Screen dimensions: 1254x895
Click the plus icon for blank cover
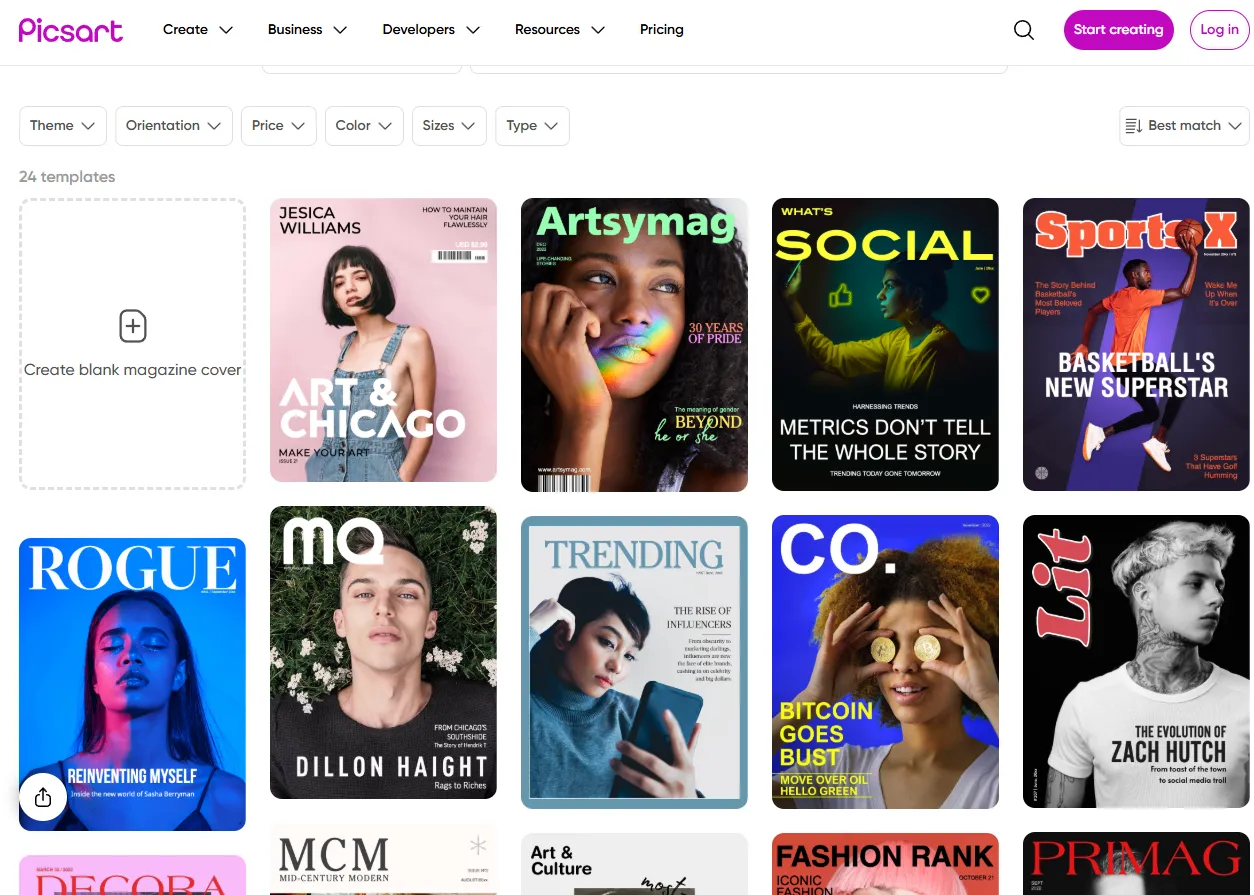(x=133, y=326)
